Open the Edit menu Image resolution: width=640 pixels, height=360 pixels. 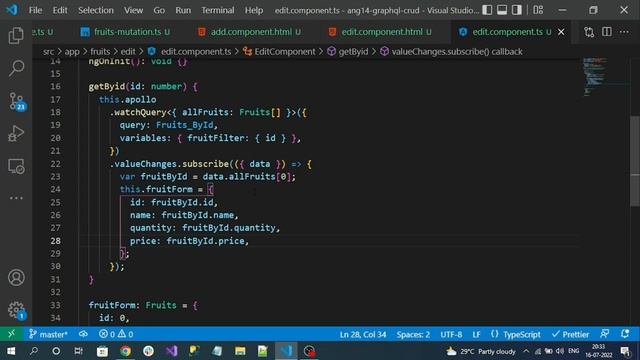click(60, 10)
